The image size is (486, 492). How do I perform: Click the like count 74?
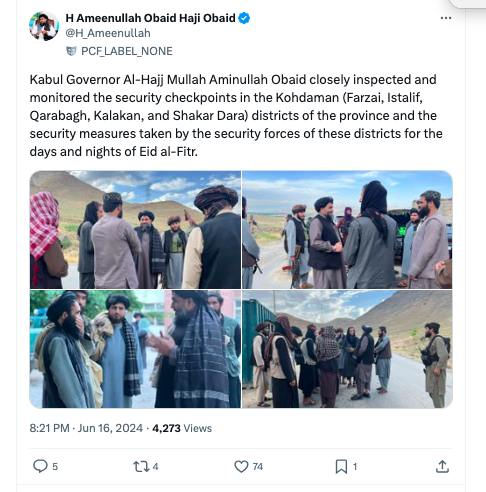[x=258, y=466]
